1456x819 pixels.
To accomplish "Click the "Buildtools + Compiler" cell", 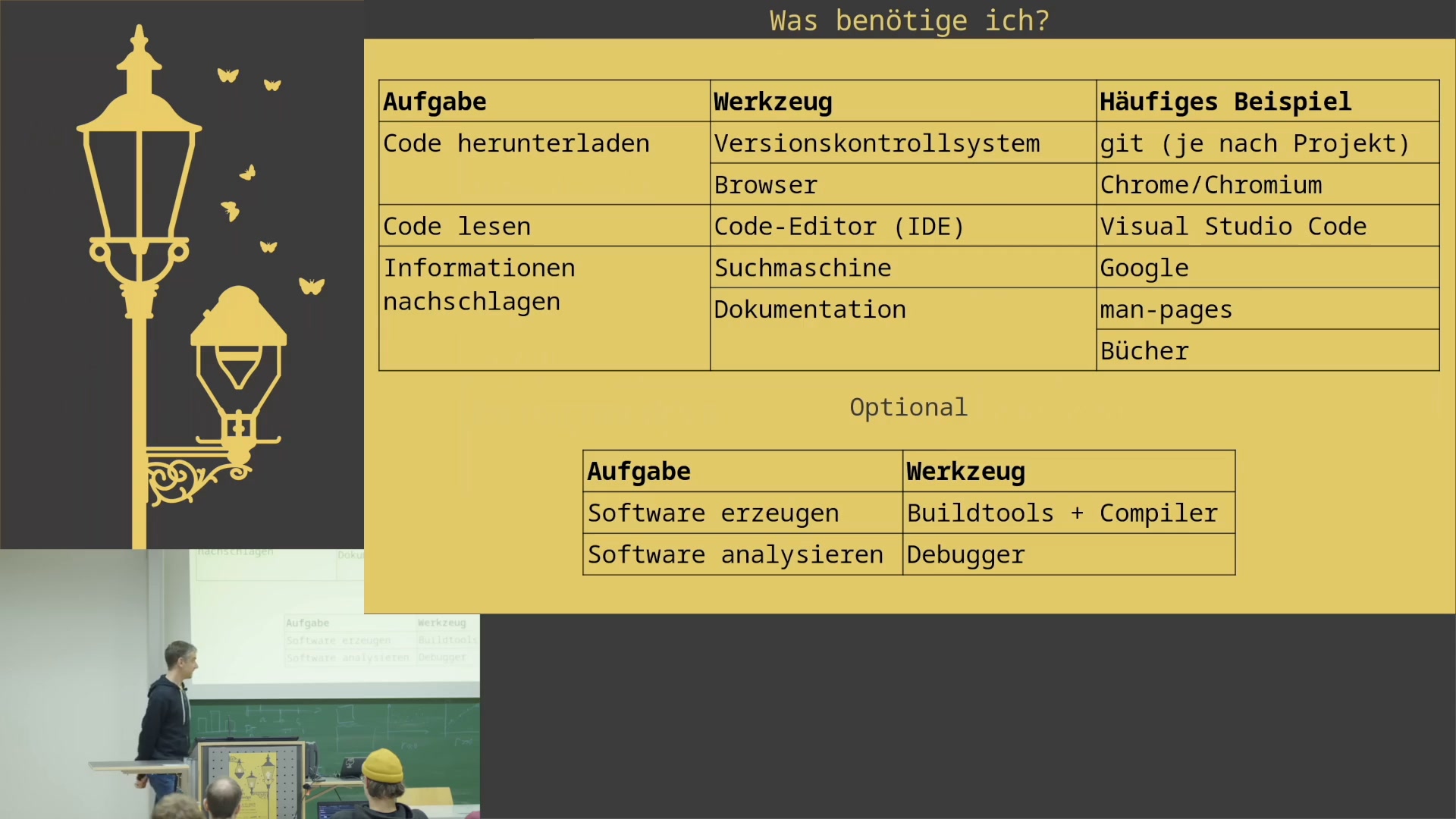I will click(x=1062, y=513).
